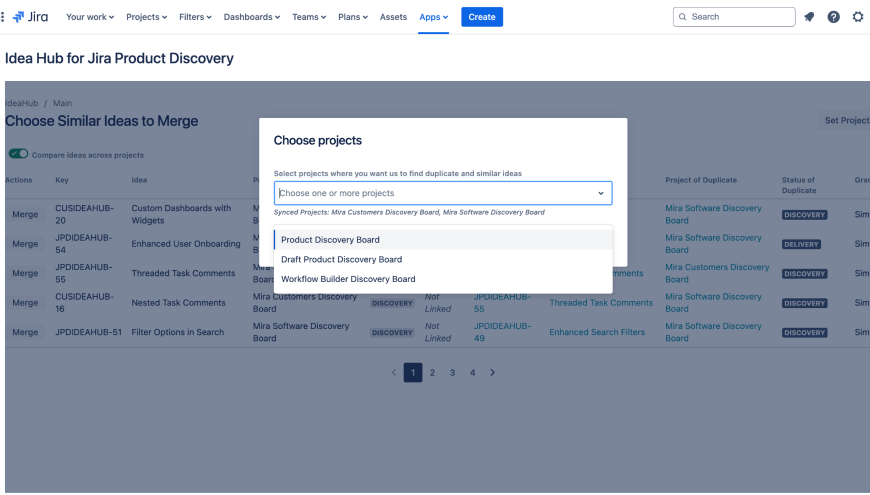Click the Create button
The image size is (870, 495).
(x=482, y=17)
